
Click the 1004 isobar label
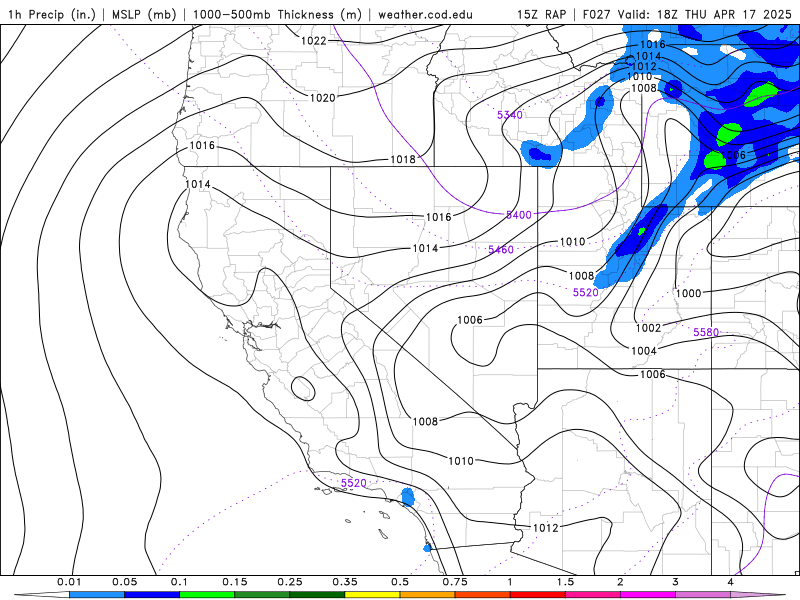[x=644, y=351]
